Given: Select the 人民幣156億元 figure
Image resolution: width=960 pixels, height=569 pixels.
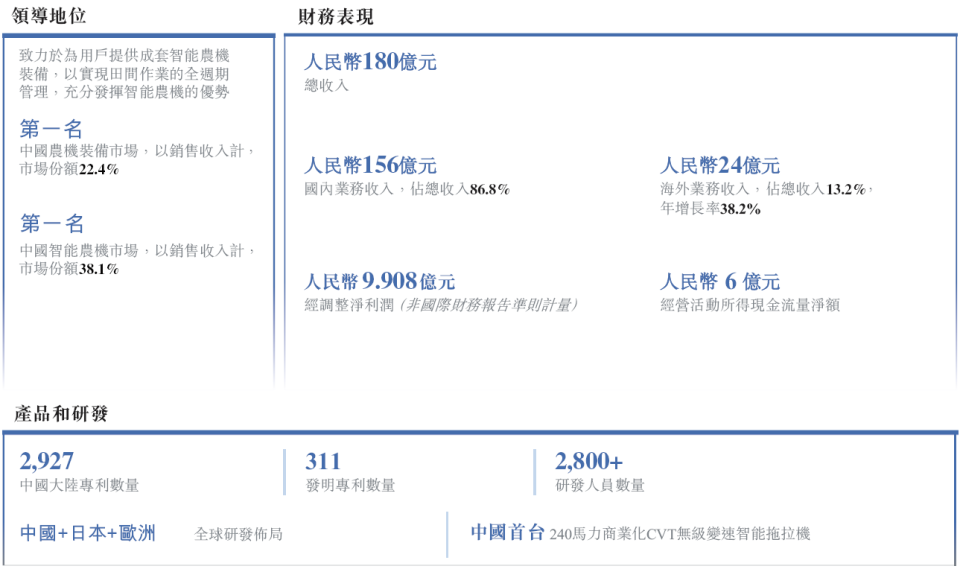Looking at the screenshot, I should [x=370, y=165].
